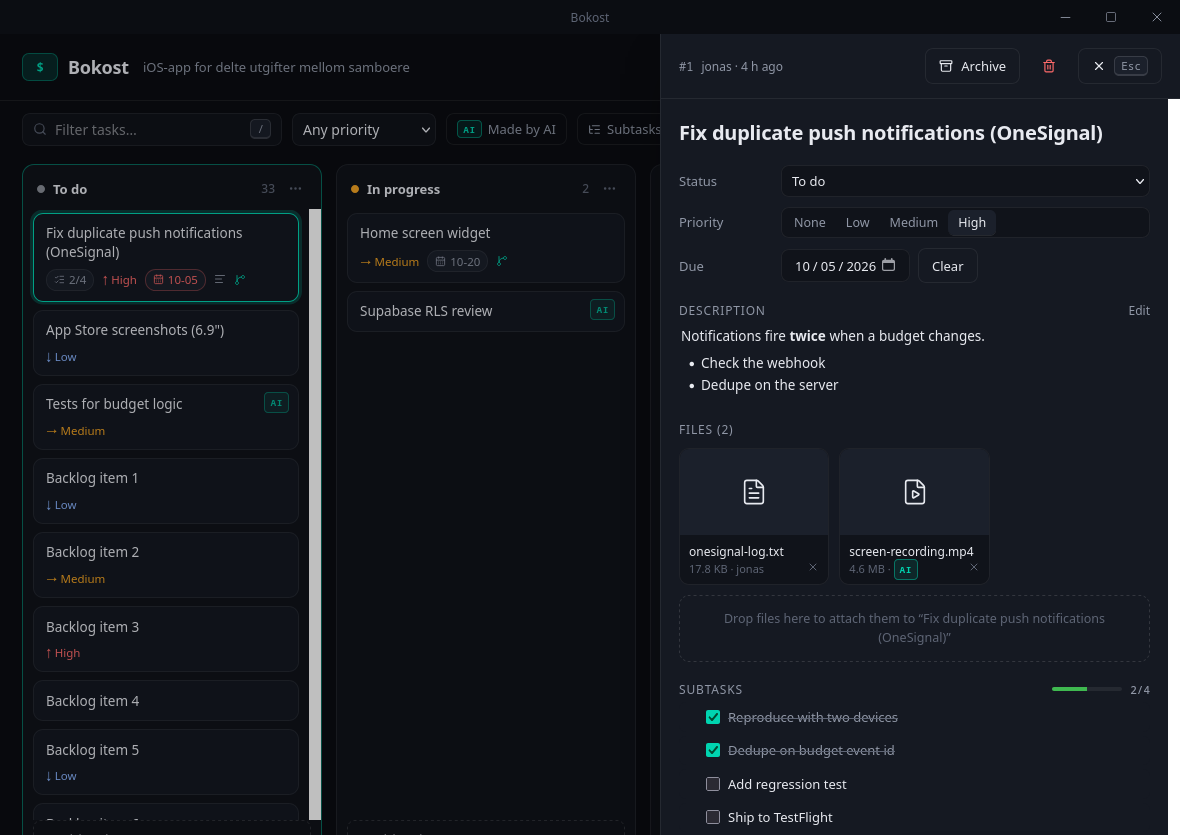
Task: Click the Archive box icon
Action: pyautogui.click(x=945, y=66)
